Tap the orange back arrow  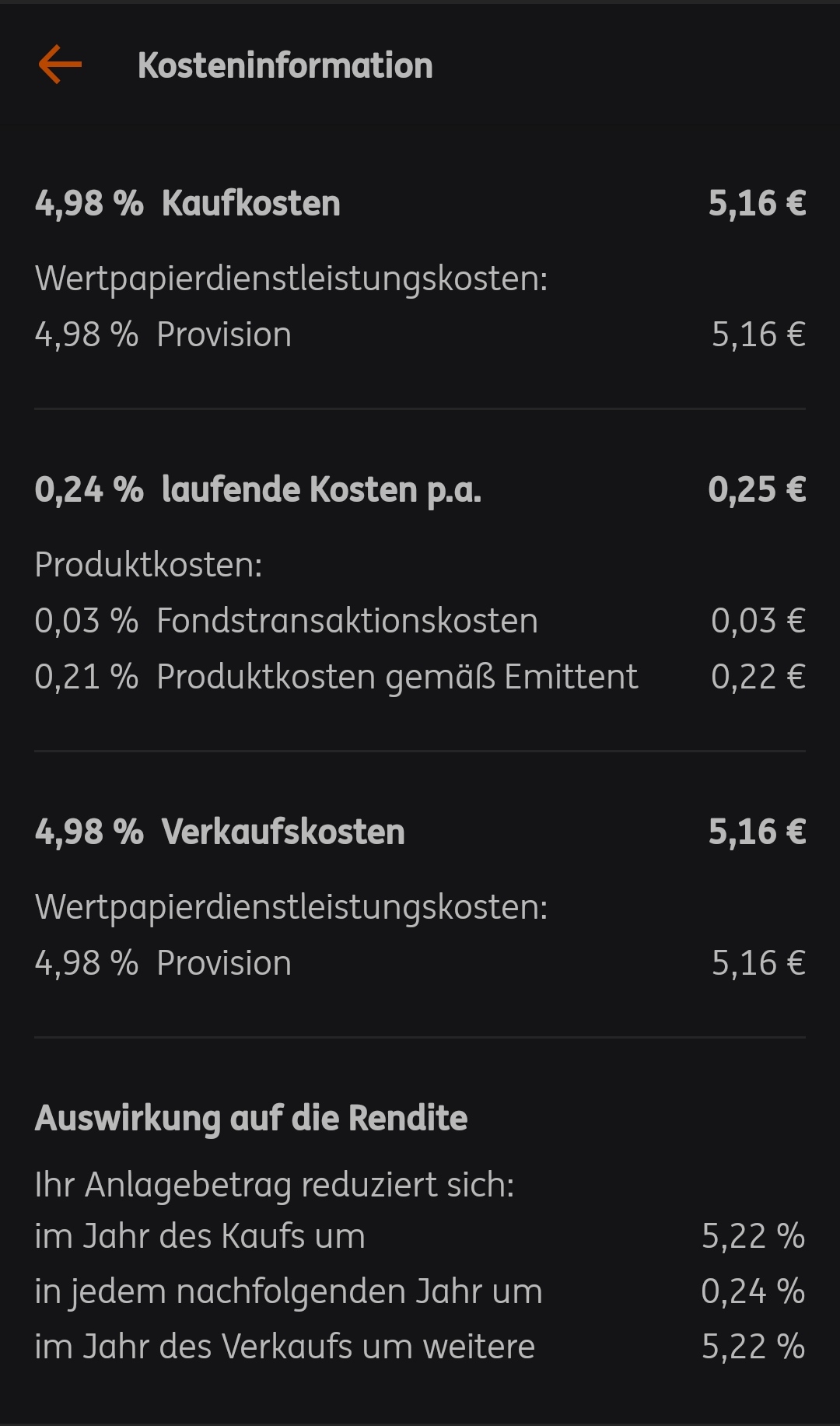pyautogui.click(x=60, y=65)
